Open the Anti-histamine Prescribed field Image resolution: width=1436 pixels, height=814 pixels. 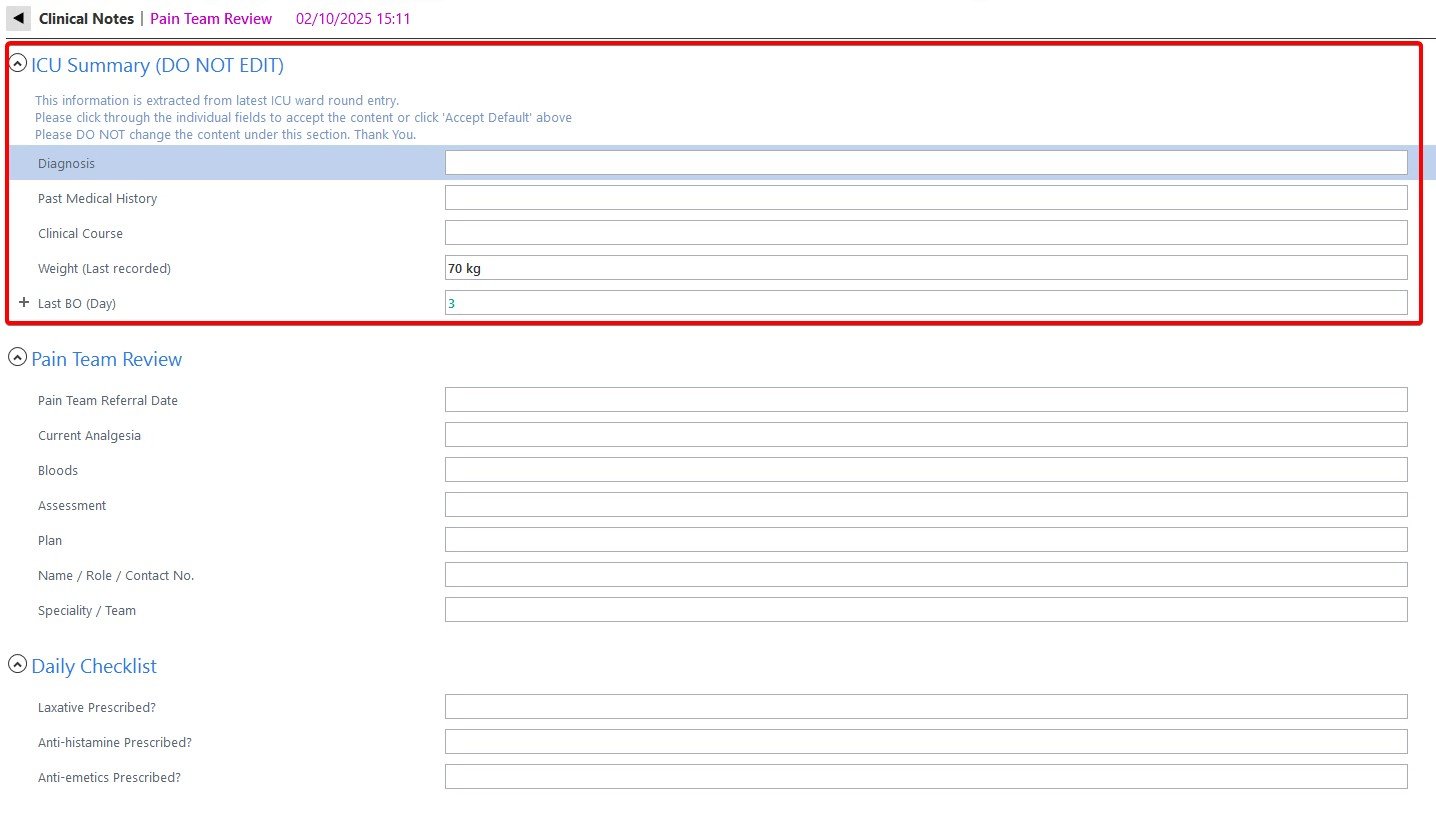click(x=925, y=742)
